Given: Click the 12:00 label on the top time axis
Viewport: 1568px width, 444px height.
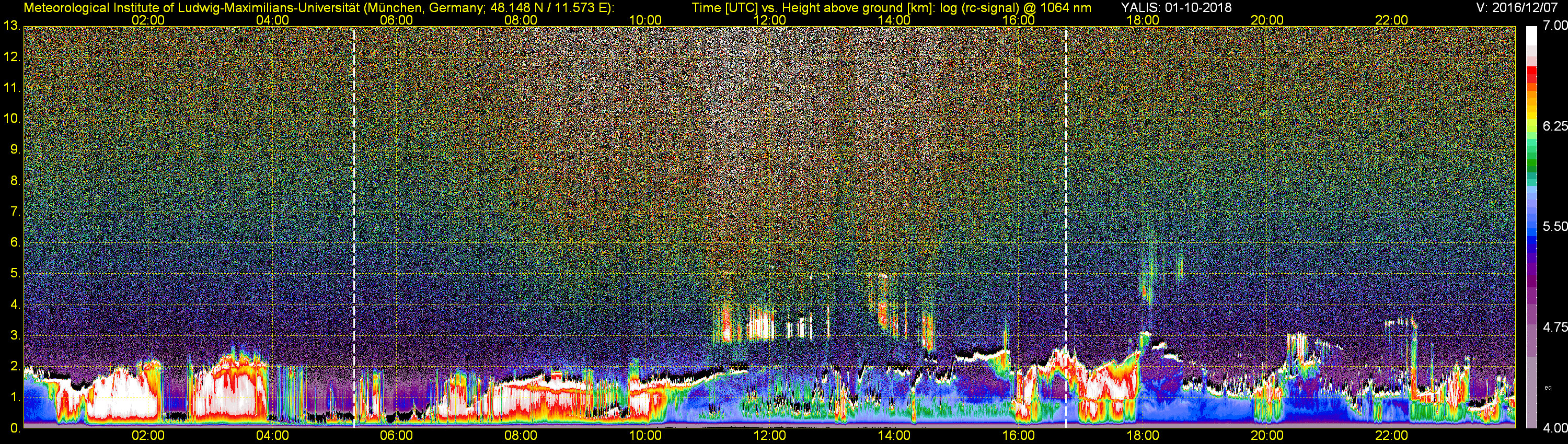Looking at the screenshot, I should coord(769,20).
